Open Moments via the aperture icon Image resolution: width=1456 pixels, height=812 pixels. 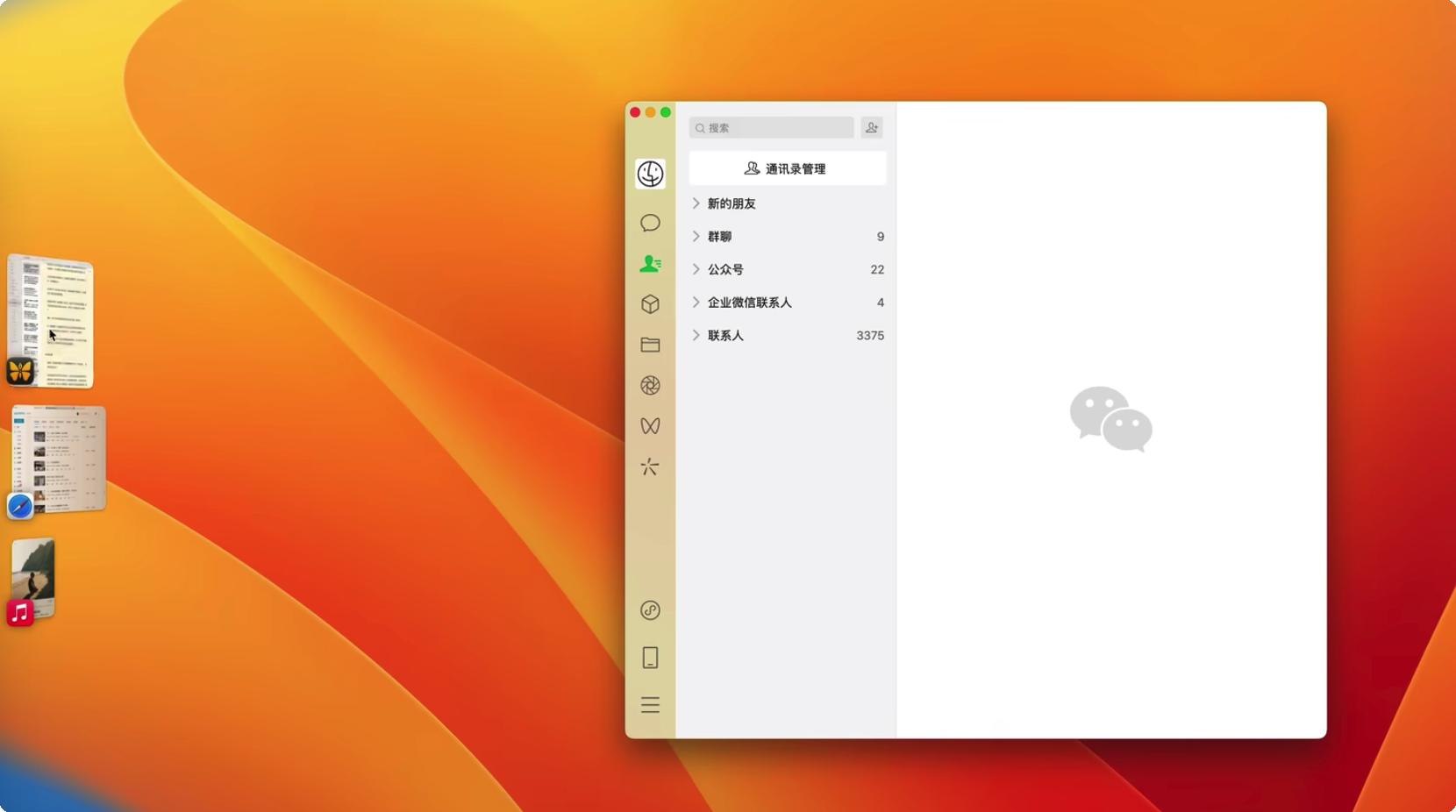(650, 386)
